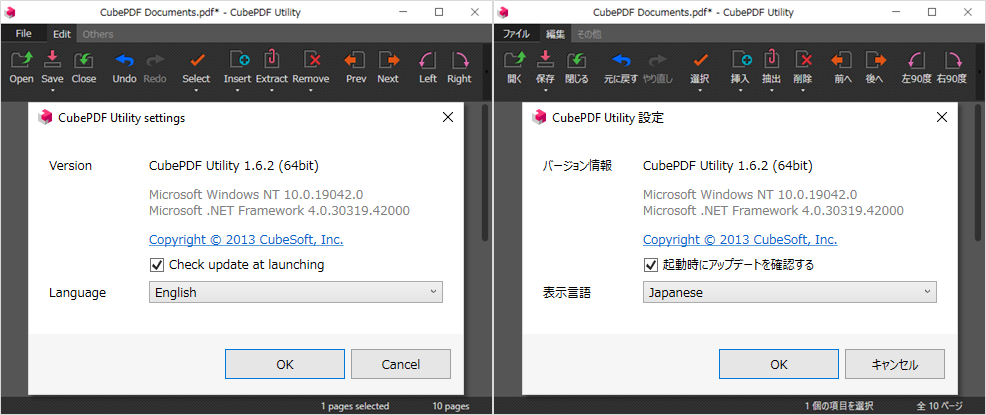Click '10 pages' status bar text

click(x=451, y=406)
